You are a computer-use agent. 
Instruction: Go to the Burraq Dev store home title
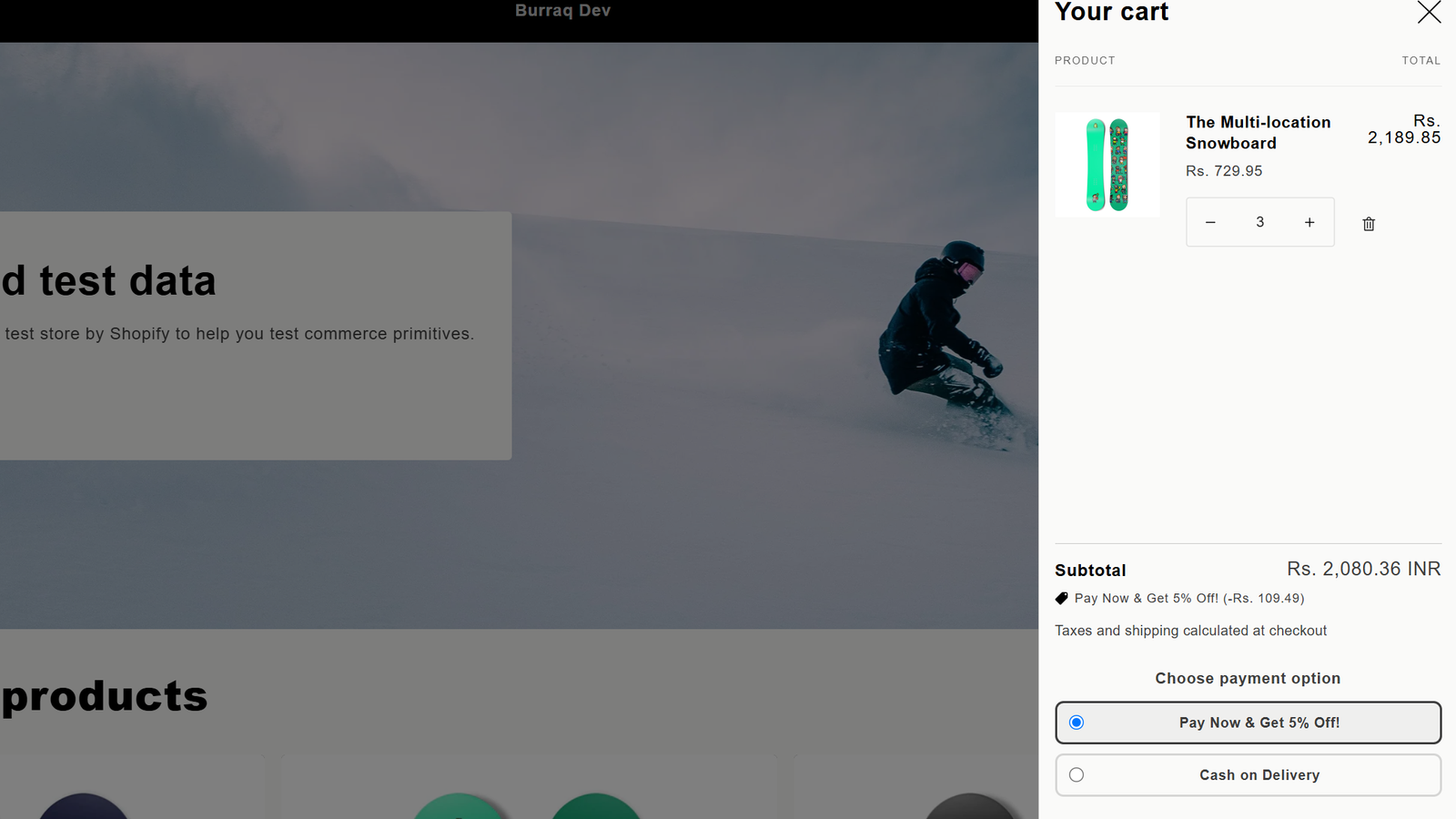(x=562, y=11)
